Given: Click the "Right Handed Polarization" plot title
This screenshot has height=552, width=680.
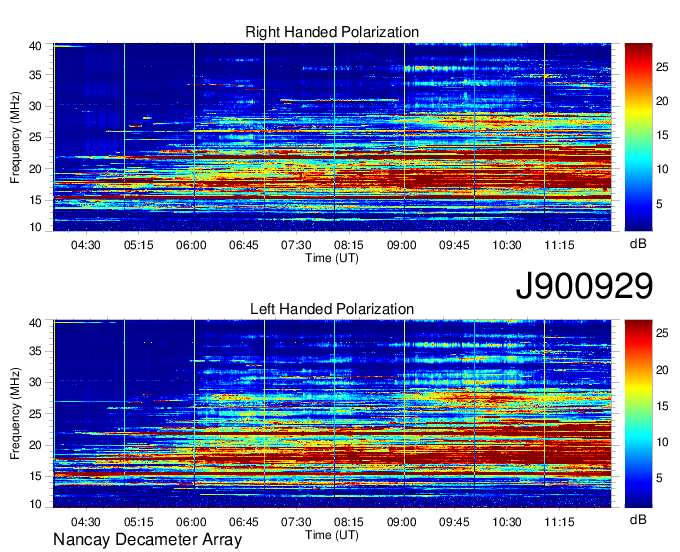Looking at the screenshot, I should 332,32.
